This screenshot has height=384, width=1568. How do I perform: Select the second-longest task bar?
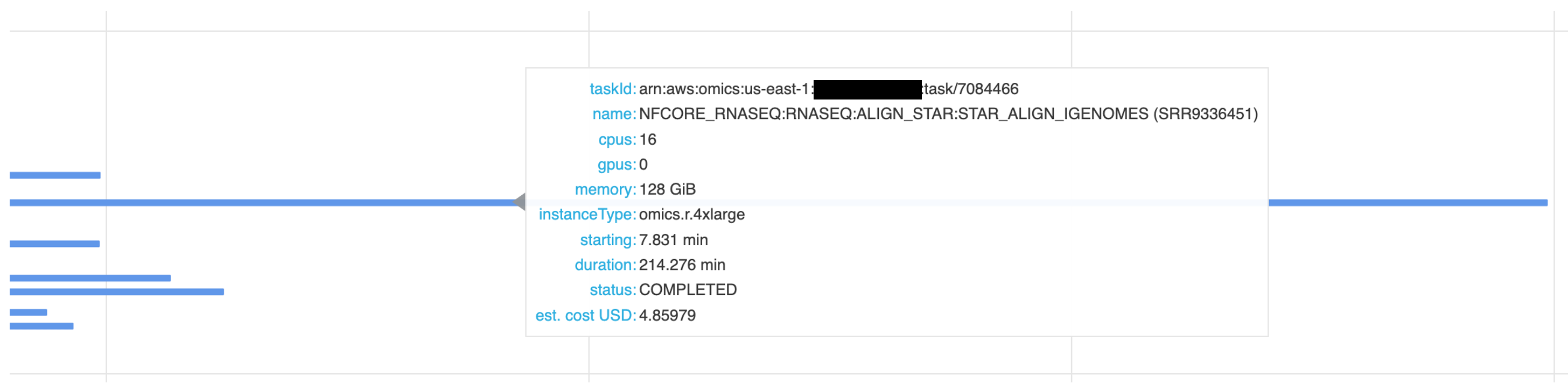[117, 292]
